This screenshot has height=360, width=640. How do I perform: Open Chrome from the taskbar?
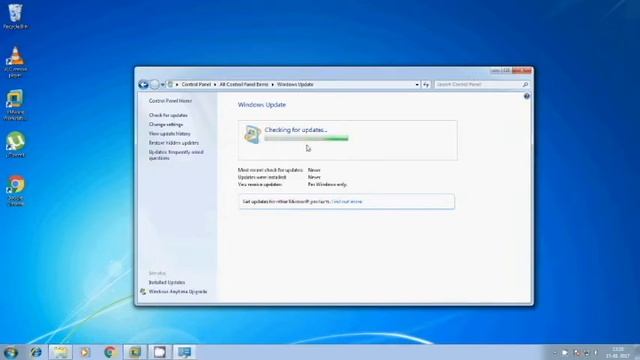110,352
